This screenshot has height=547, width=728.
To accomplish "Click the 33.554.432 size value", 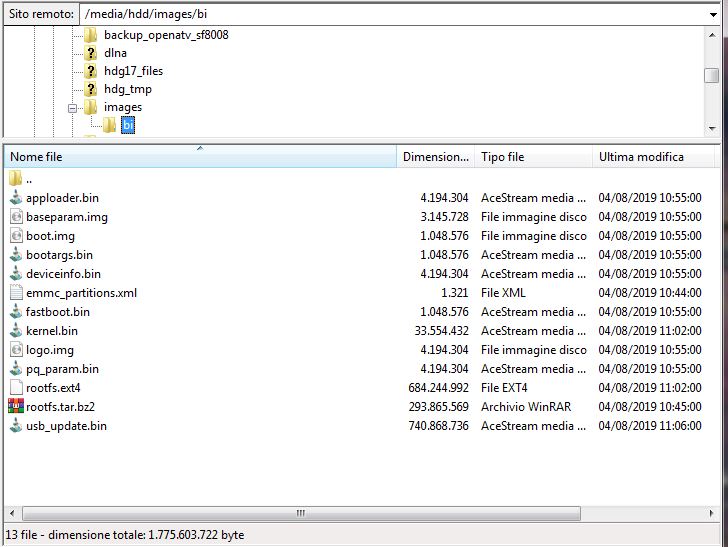I will pos(442,331).
